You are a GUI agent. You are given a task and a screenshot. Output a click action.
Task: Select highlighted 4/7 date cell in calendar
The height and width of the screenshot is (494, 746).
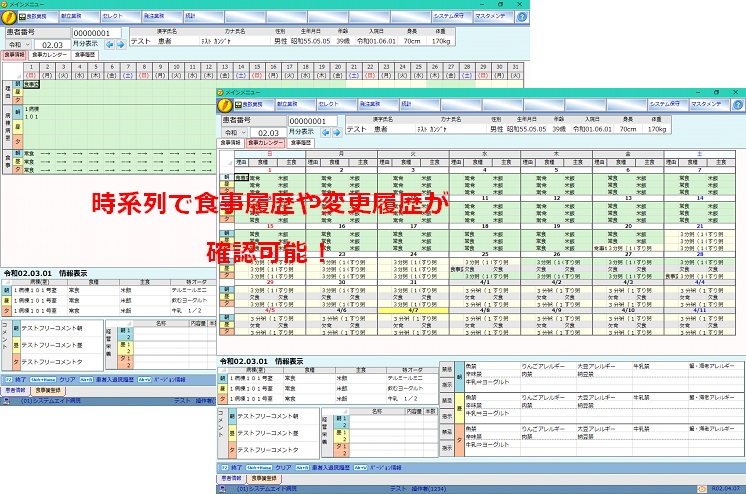click(x=413, y=310)
